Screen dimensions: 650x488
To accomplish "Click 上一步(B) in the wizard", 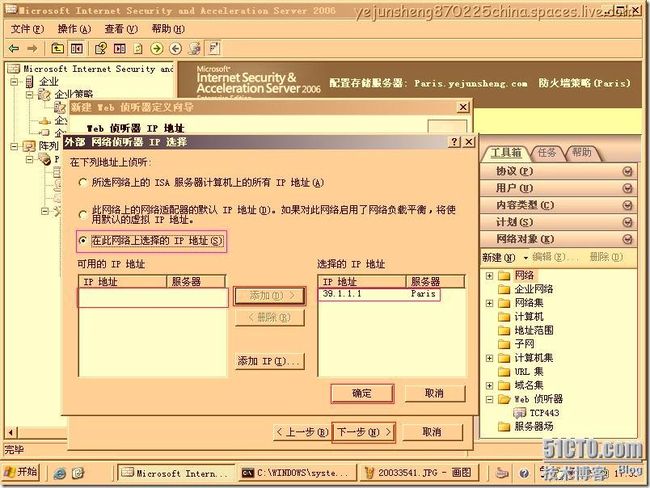I will [x=303, y=432].
